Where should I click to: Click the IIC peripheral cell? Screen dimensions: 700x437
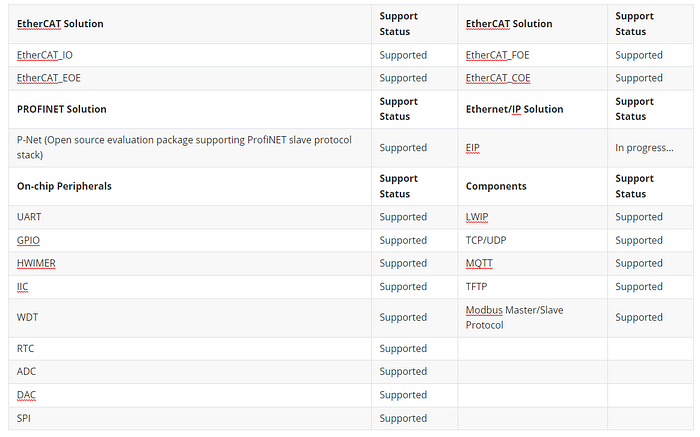click(x=23, y=286)
